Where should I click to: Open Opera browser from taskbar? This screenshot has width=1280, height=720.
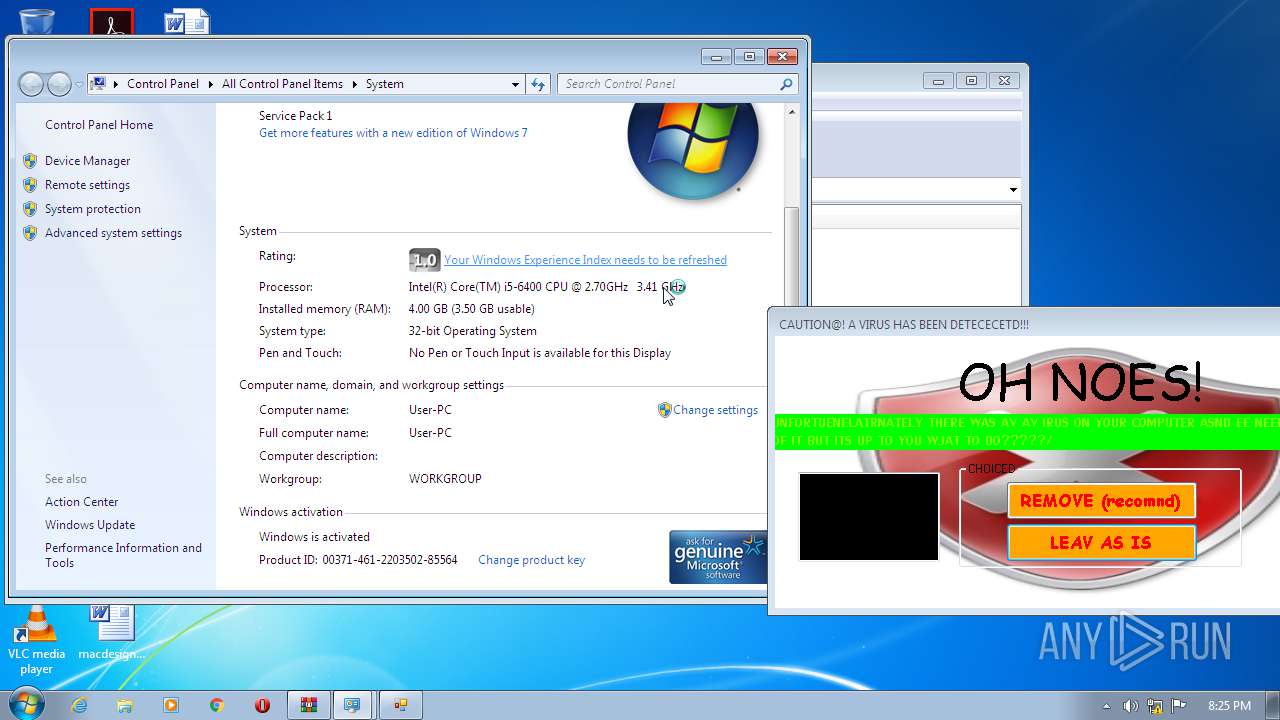click(263, 705)
